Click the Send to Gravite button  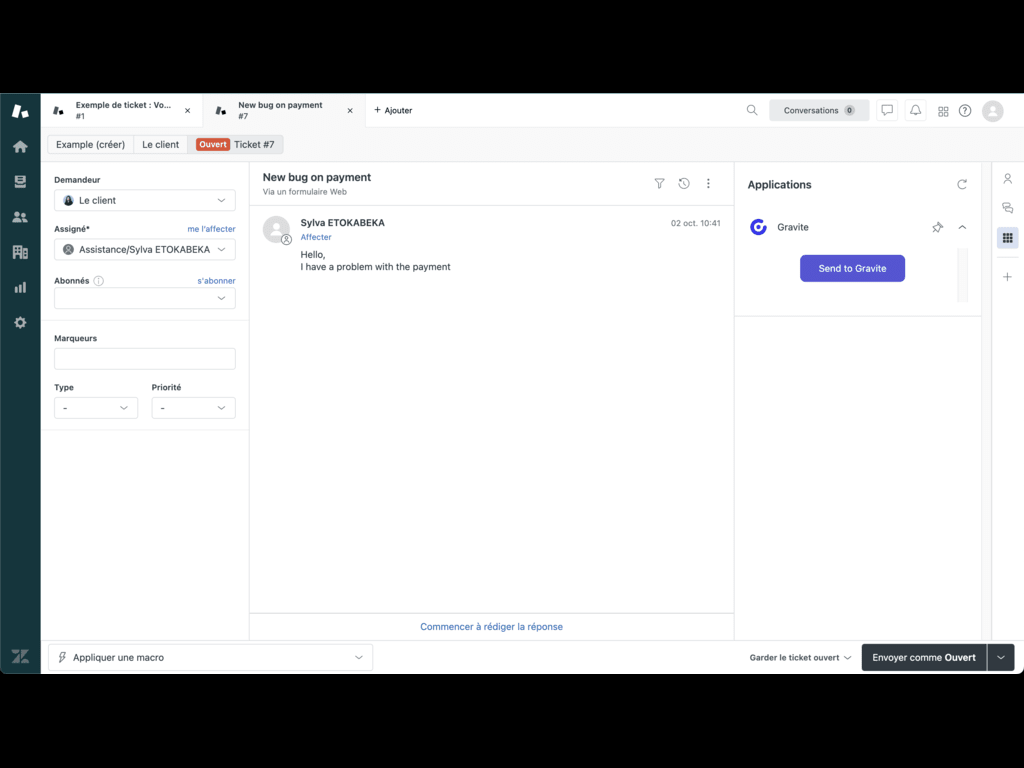(852, 268)
